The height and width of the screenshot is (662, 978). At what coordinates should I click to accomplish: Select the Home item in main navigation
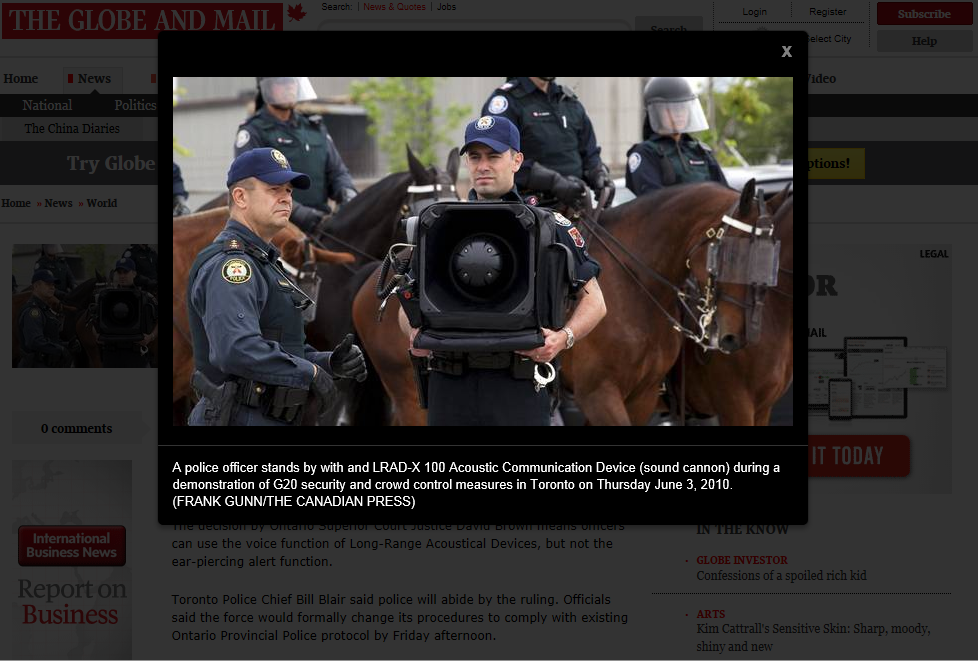tap(20, 79)
